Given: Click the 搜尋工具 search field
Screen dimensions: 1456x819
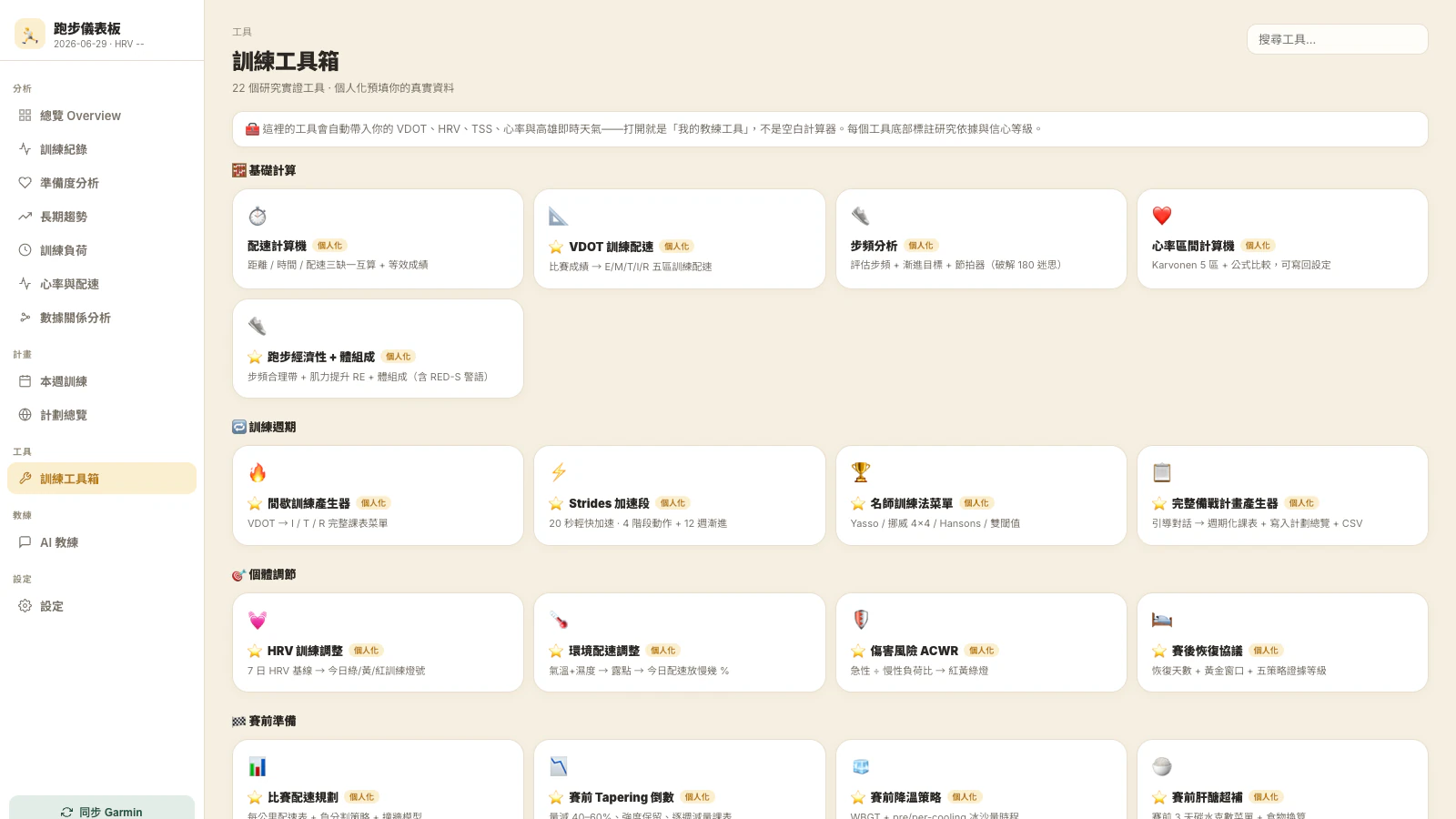Looking at the screenshot, I should 1337,39.
